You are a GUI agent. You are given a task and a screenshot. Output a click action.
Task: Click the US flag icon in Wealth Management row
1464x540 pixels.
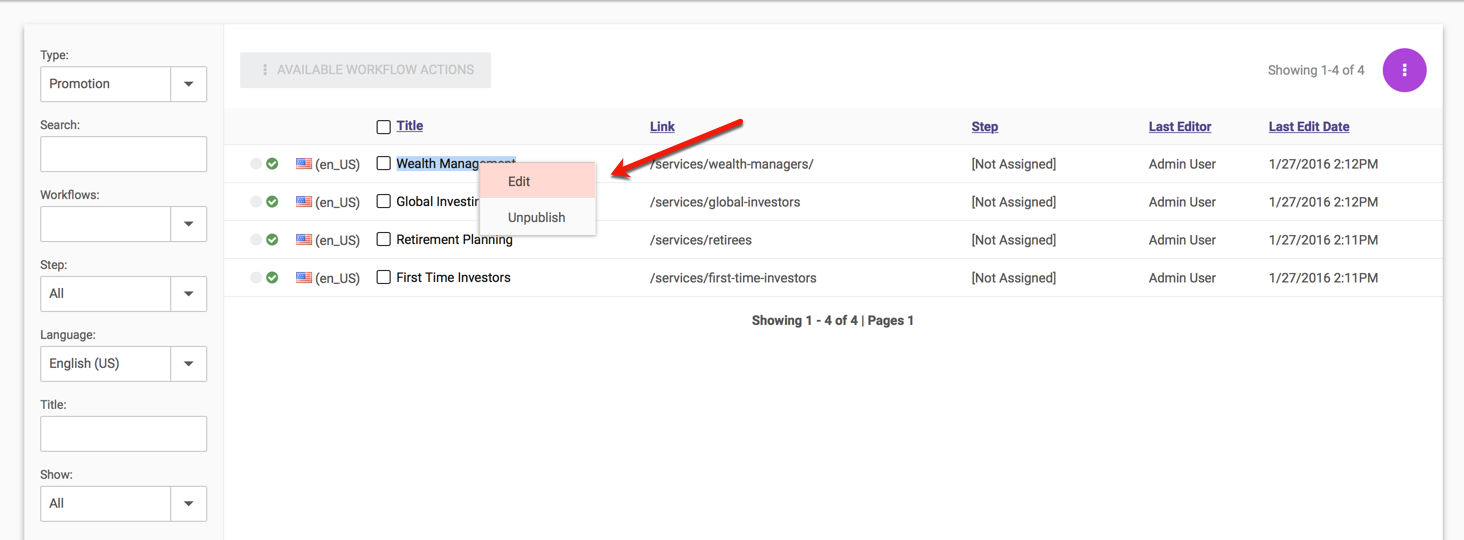(304, 163)
